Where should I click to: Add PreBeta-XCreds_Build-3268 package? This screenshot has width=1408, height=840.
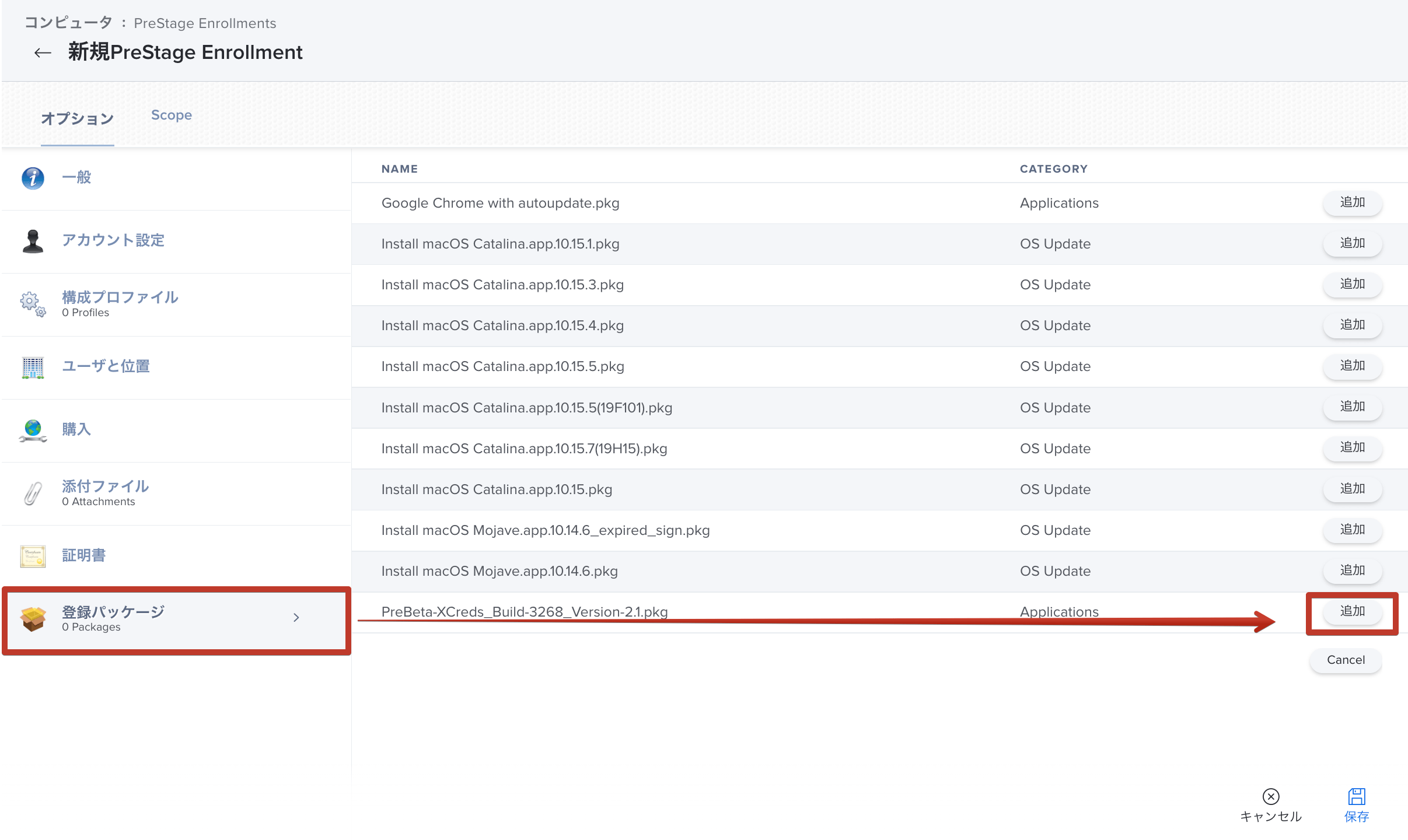pyautogui.click(x=1352, y=611)
